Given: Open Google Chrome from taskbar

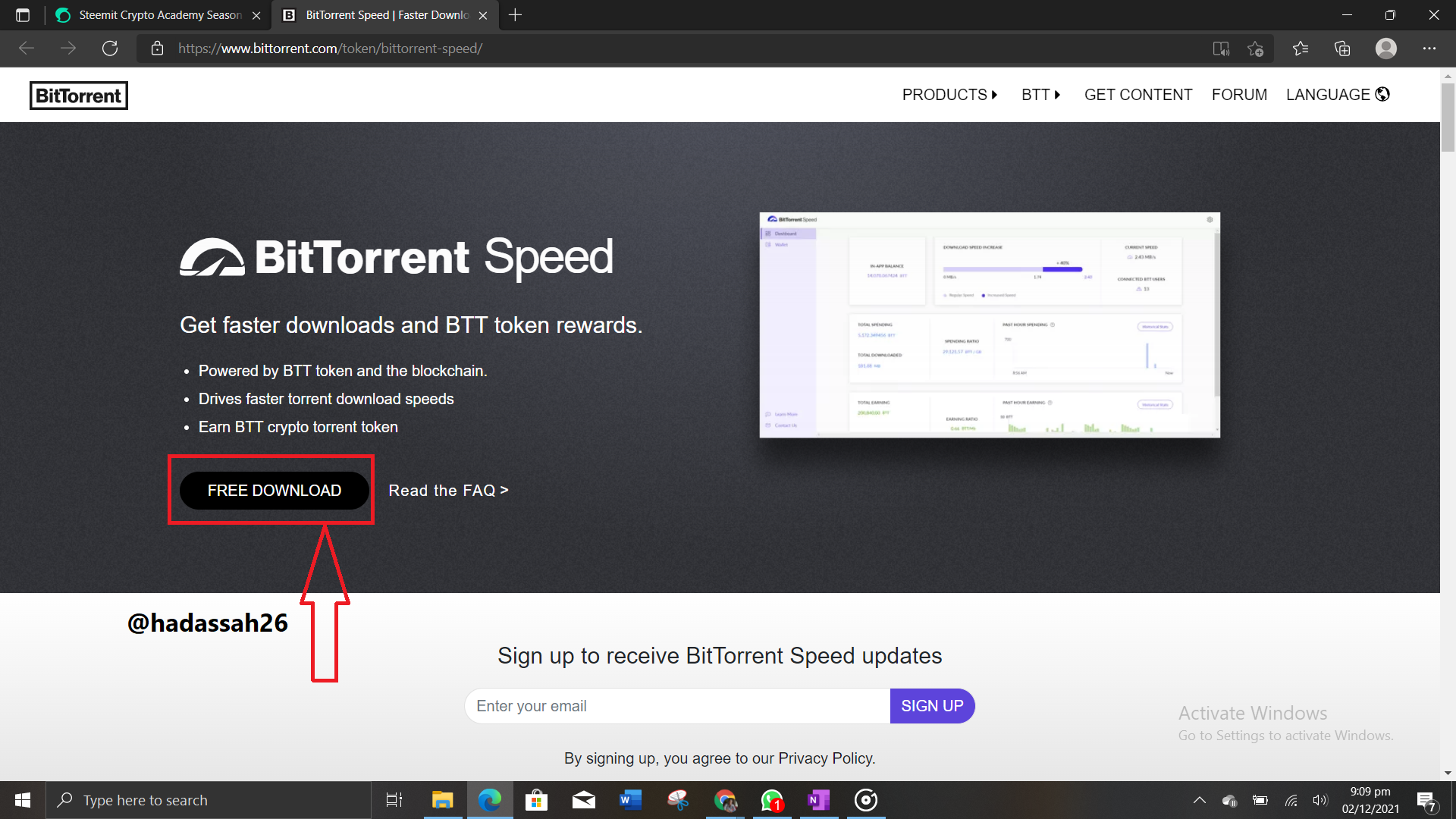Looking at the screenshot, I should [725, 800].
